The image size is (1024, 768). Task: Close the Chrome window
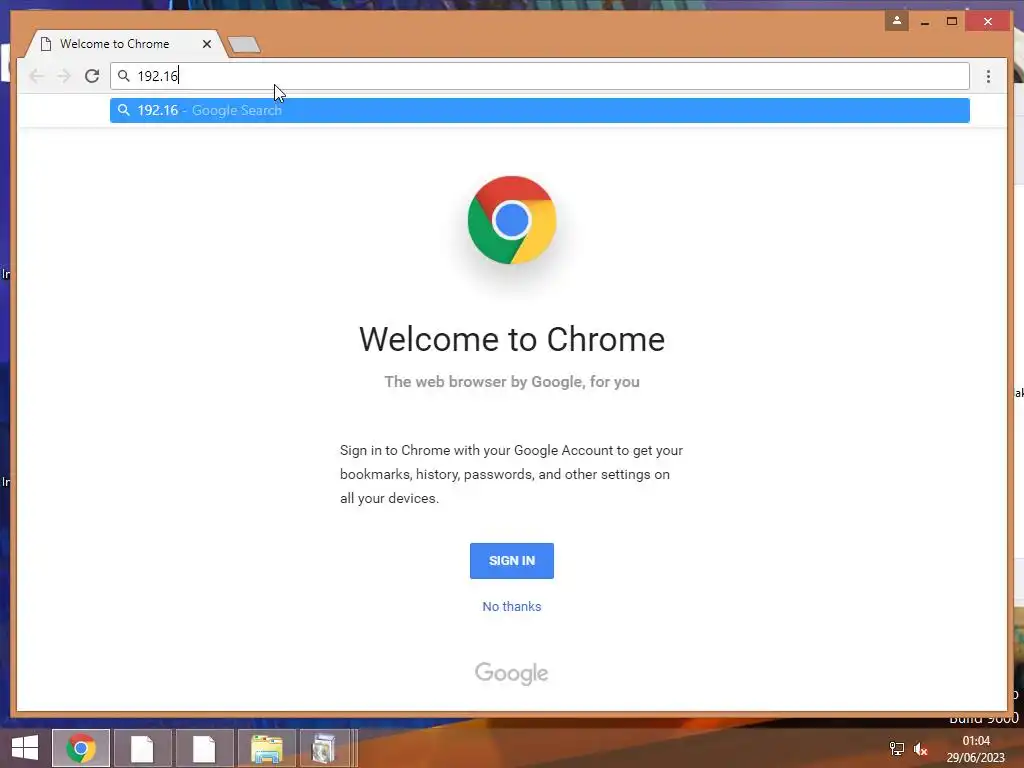(x=987, y=22)
